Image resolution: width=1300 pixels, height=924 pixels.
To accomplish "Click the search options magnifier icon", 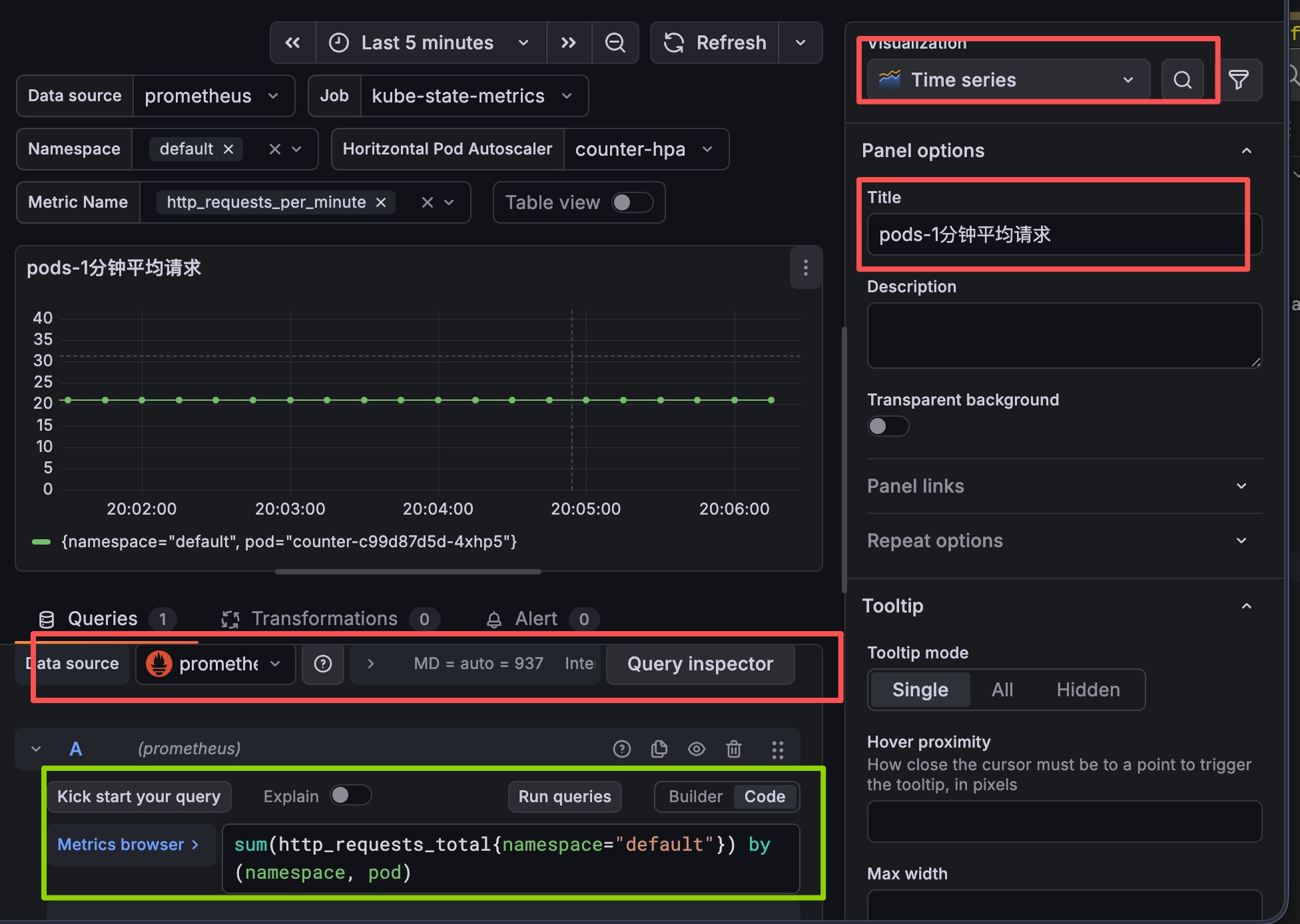I will (1182, 80).
